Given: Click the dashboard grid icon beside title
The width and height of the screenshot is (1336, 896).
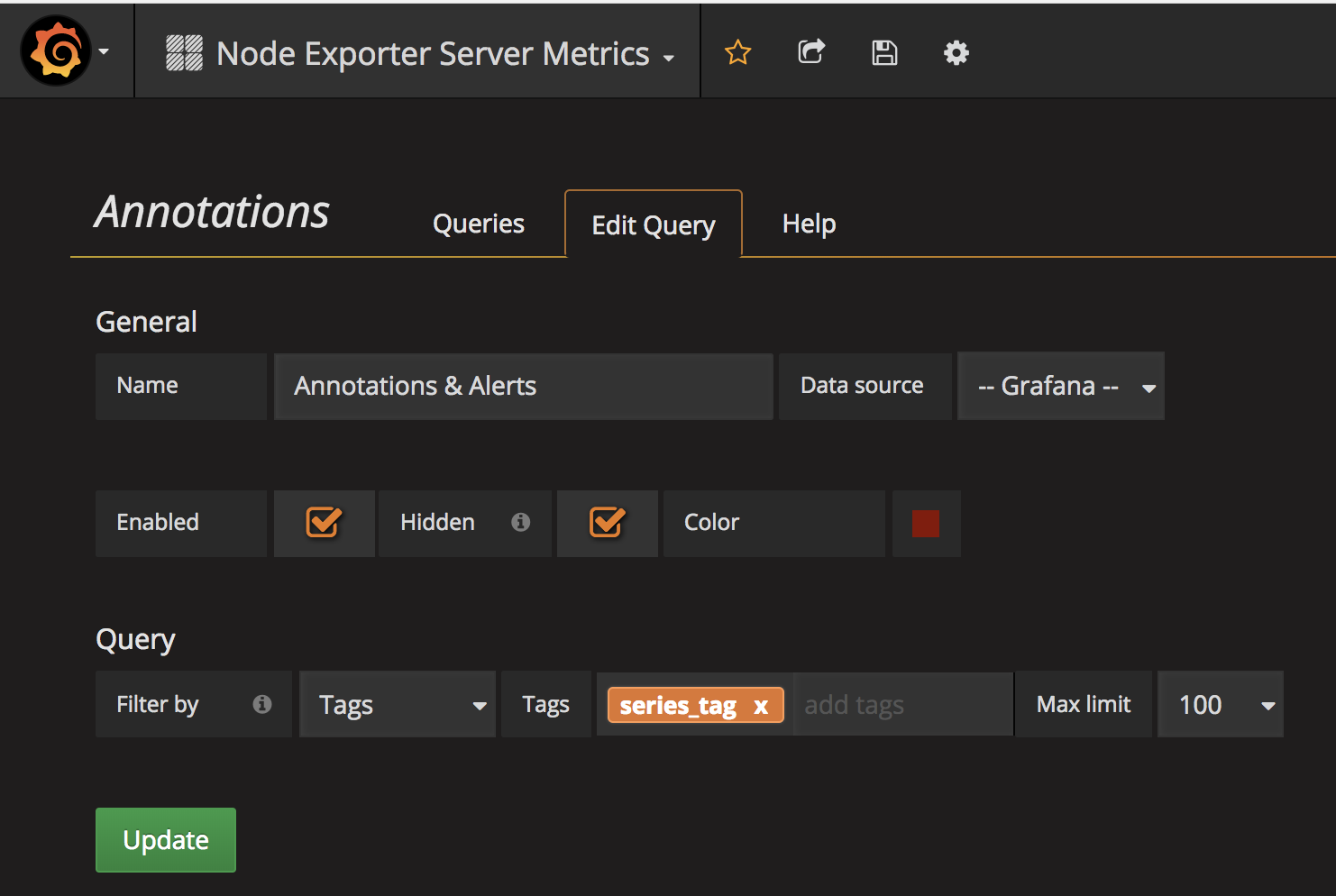Looking at the screenshot, I should coord(185,53).
